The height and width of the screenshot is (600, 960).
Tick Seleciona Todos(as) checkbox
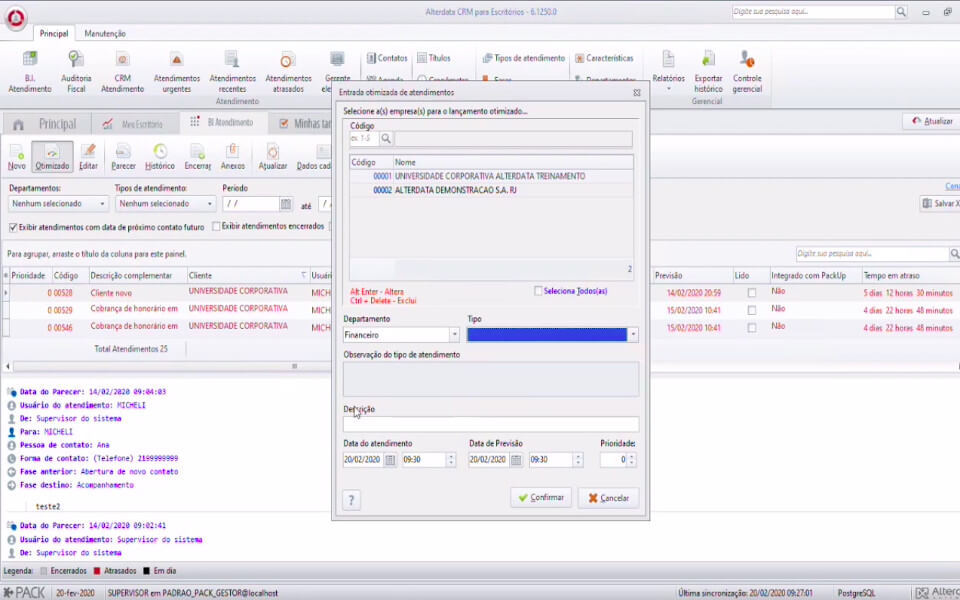[x=538, y=291]
